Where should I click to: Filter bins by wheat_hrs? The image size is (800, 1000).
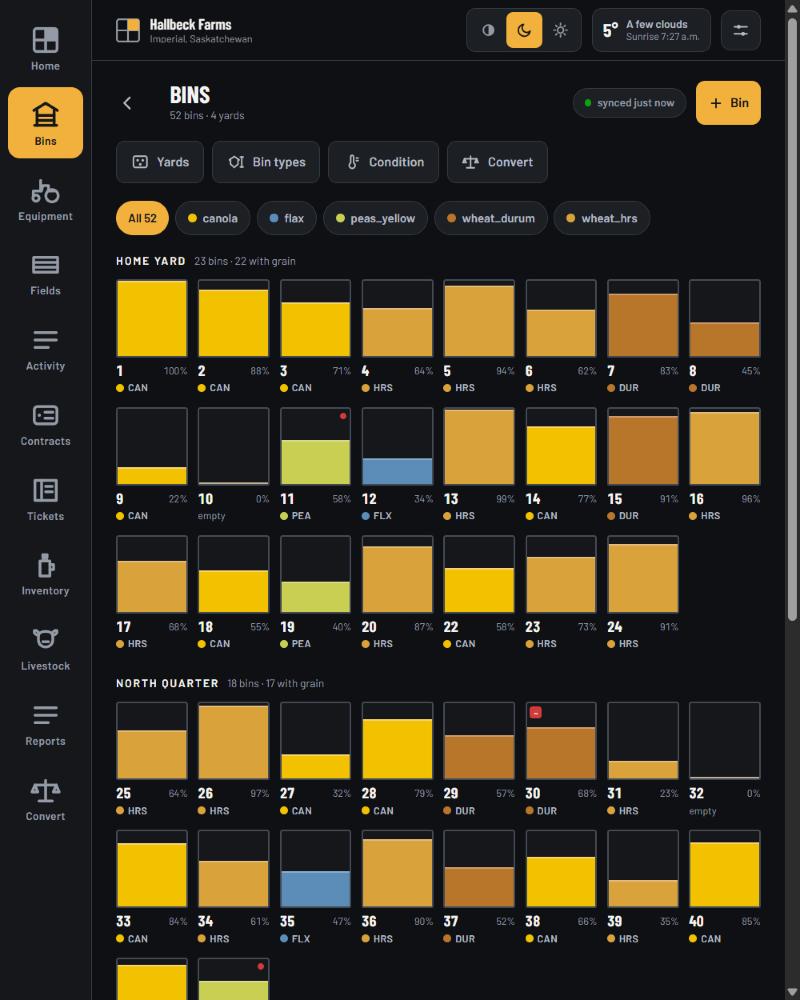[602, 218]
